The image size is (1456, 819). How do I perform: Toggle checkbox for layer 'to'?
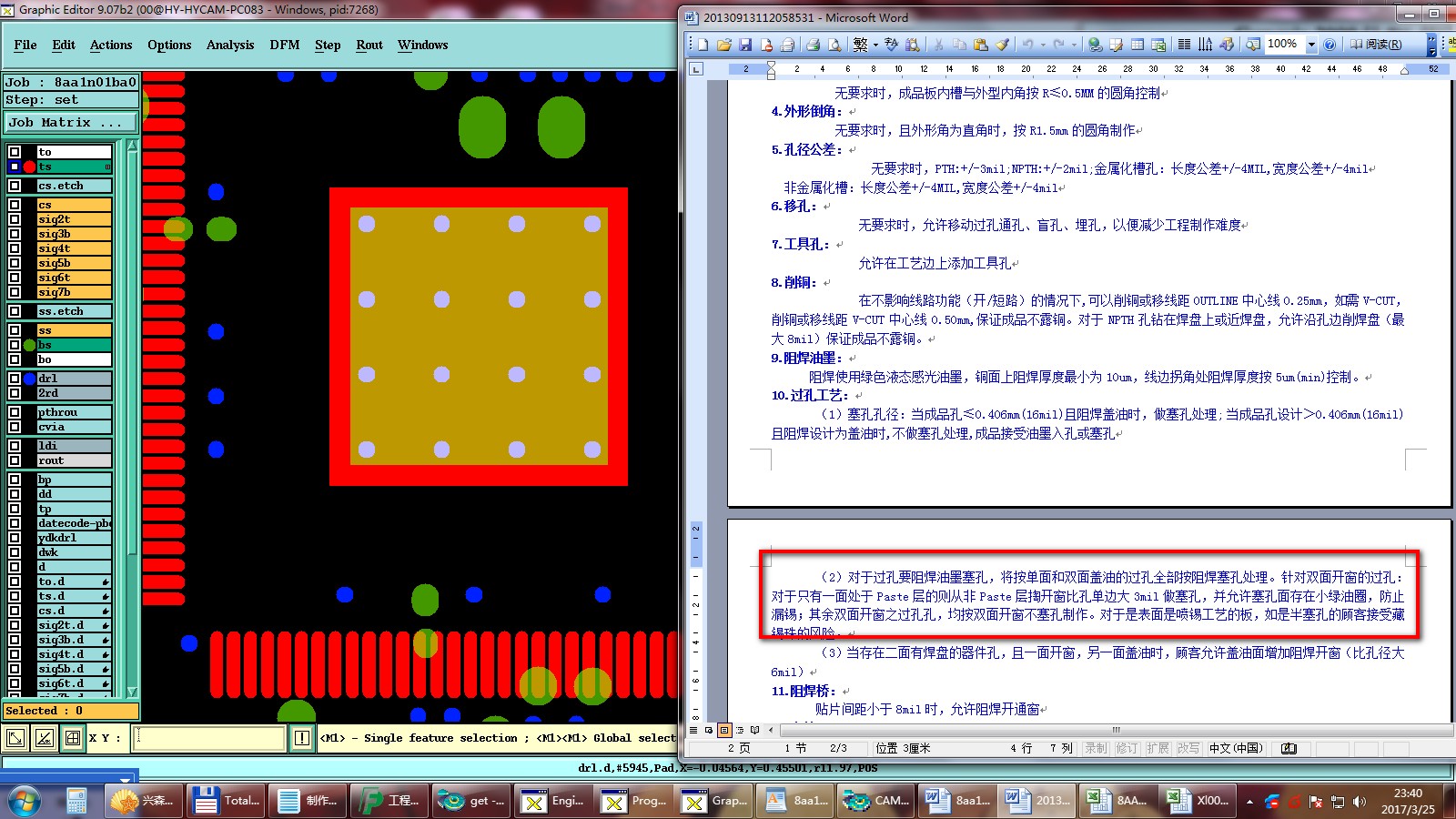click(15, 152)
